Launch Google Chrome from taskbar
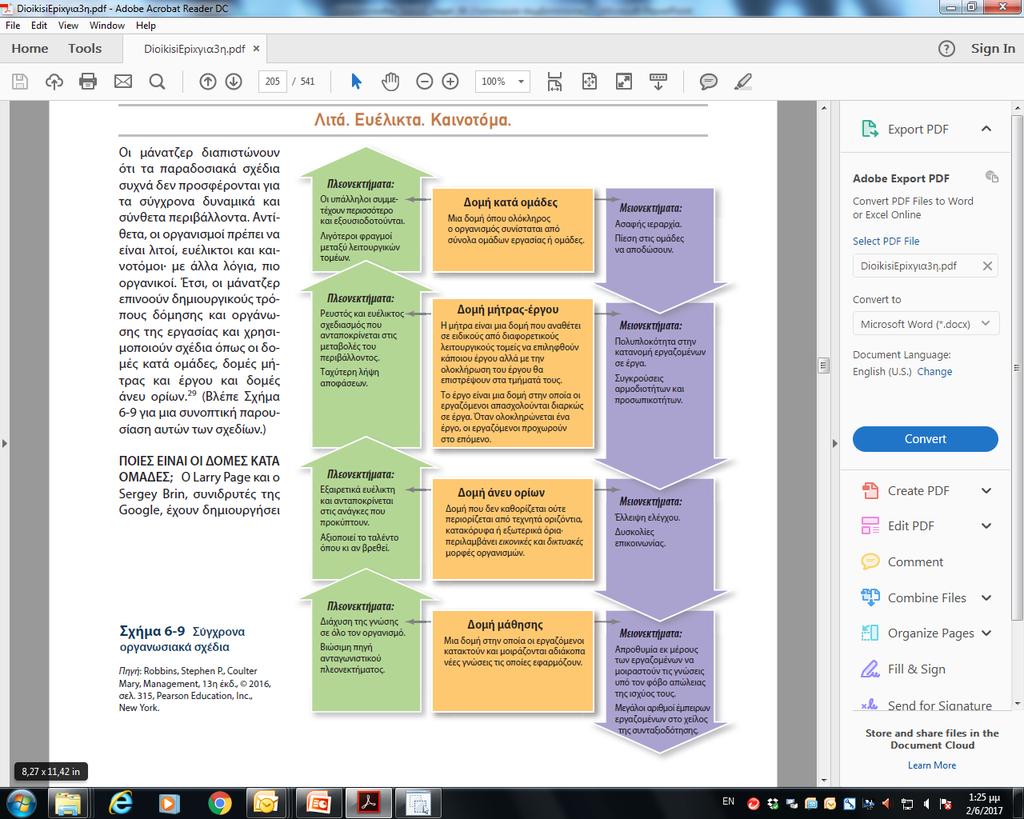Screen dimensions: 1024x819 (x=219, y=803)
